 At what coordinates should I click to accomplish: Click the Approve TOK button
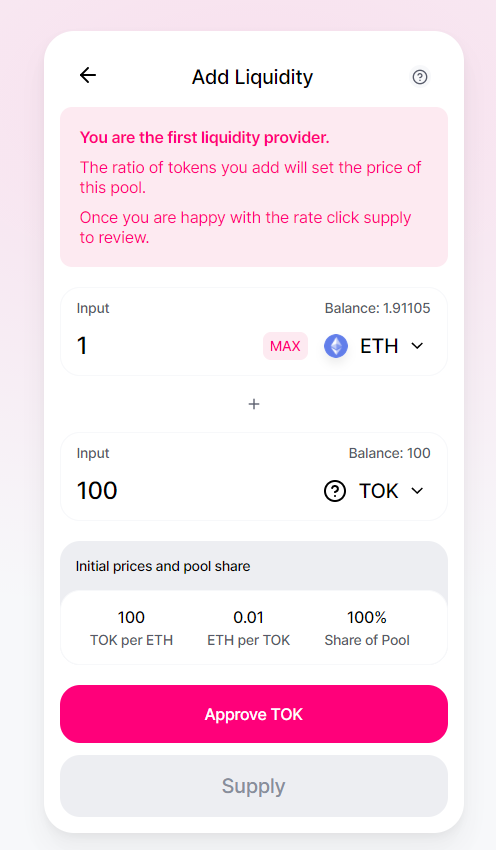coord(254,714)
